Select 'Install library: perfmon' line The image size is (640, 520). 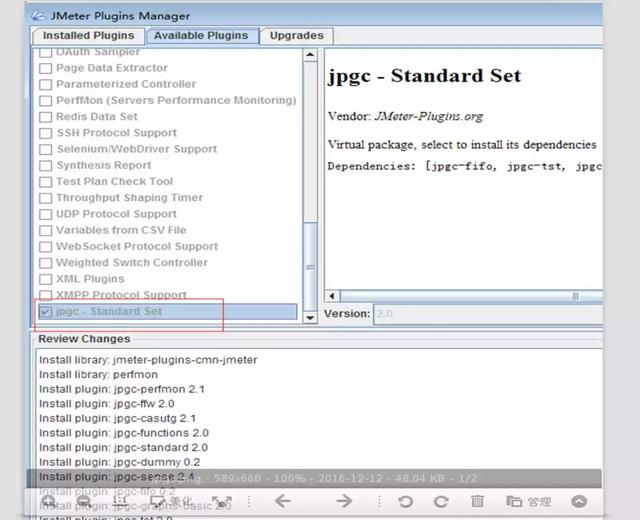coord(98,375)
